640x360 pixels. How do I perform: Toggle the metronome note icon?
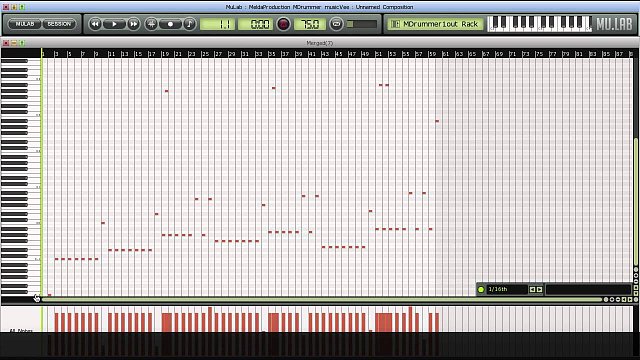pyautogui.click(x=189, y=24)
